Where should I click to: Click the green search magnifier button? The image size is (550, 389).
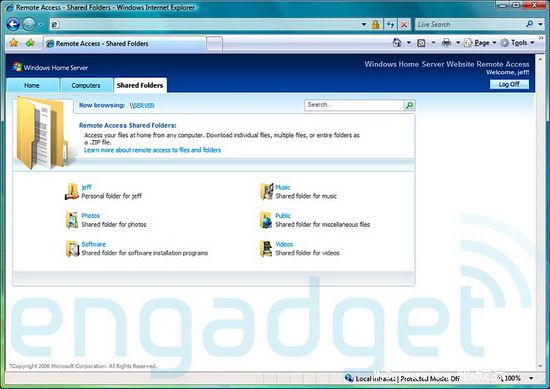409,105
